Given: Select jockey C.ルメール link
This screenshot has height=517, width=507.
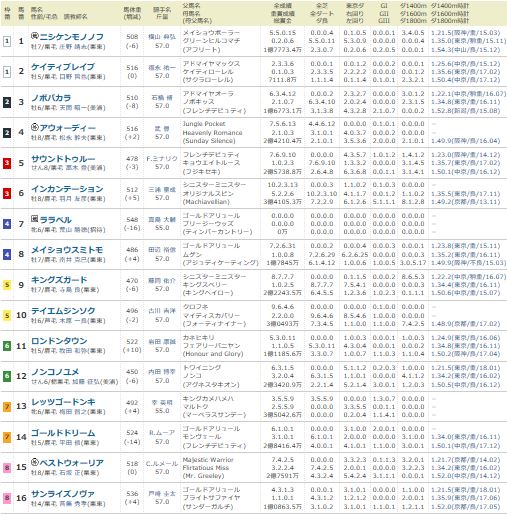Looking at the screenshot, I should coord(162,464).
